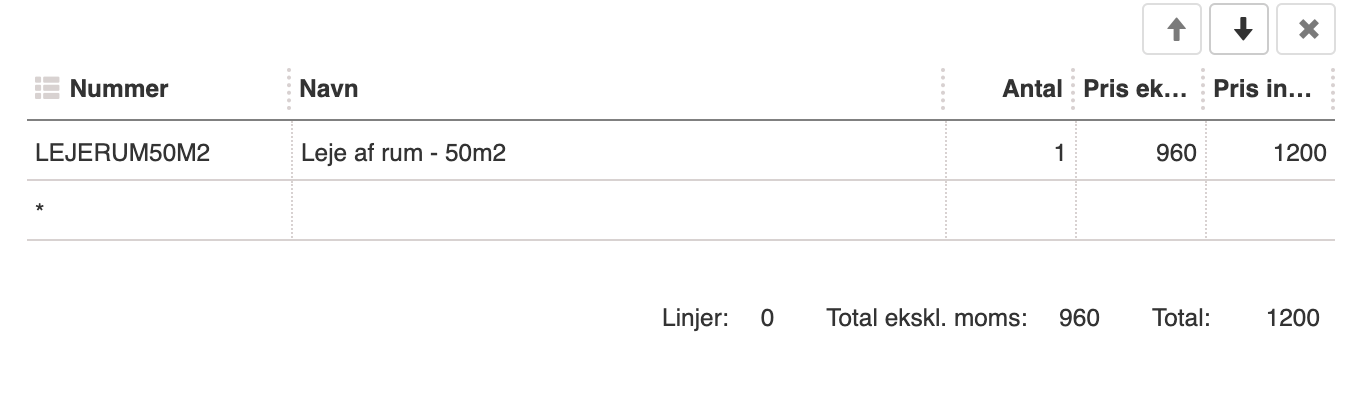
Task: Click the empty Pris ekskl. cell in new row
Action: click(1141, 211)
